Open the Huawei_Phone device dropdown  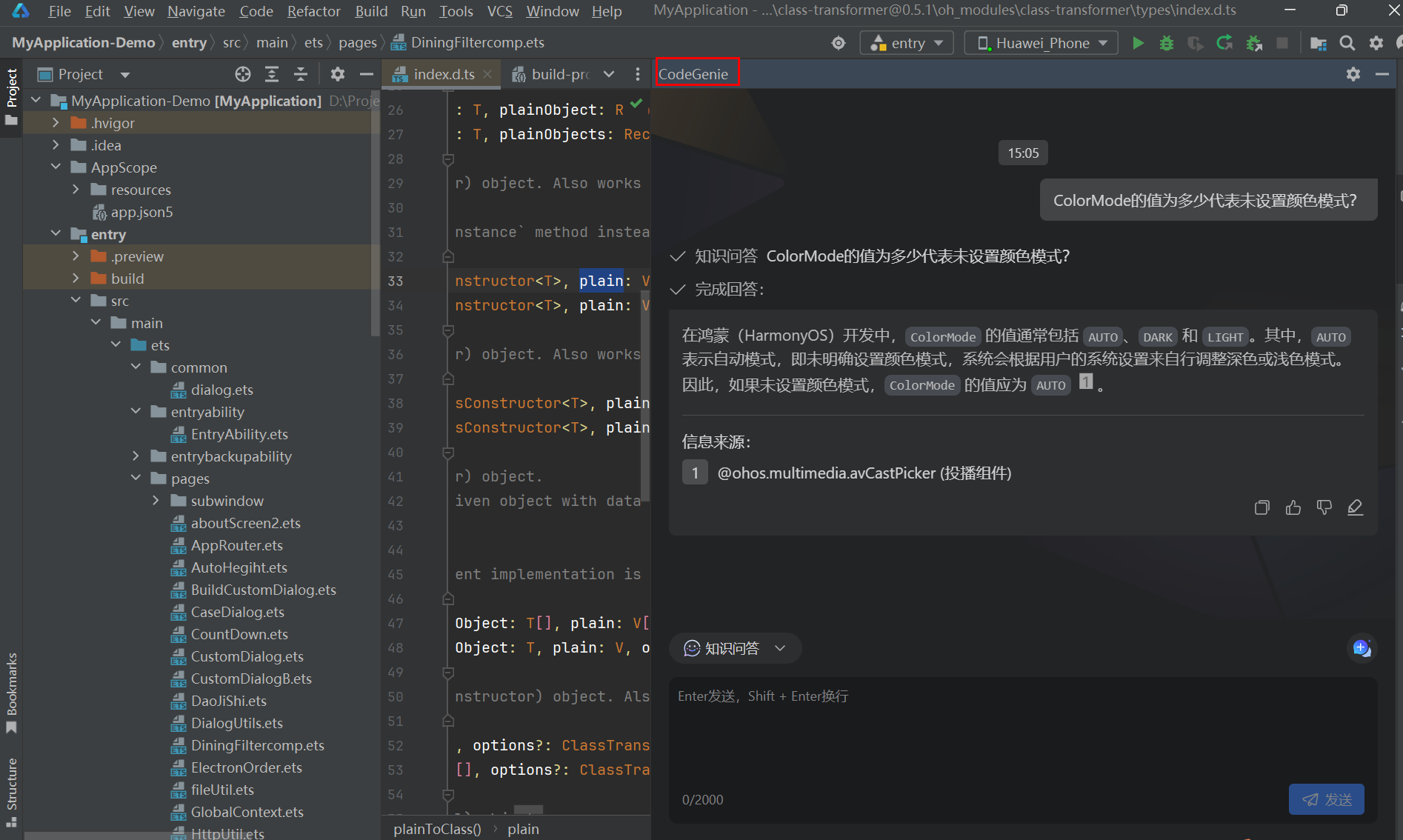pos(1043,43)
